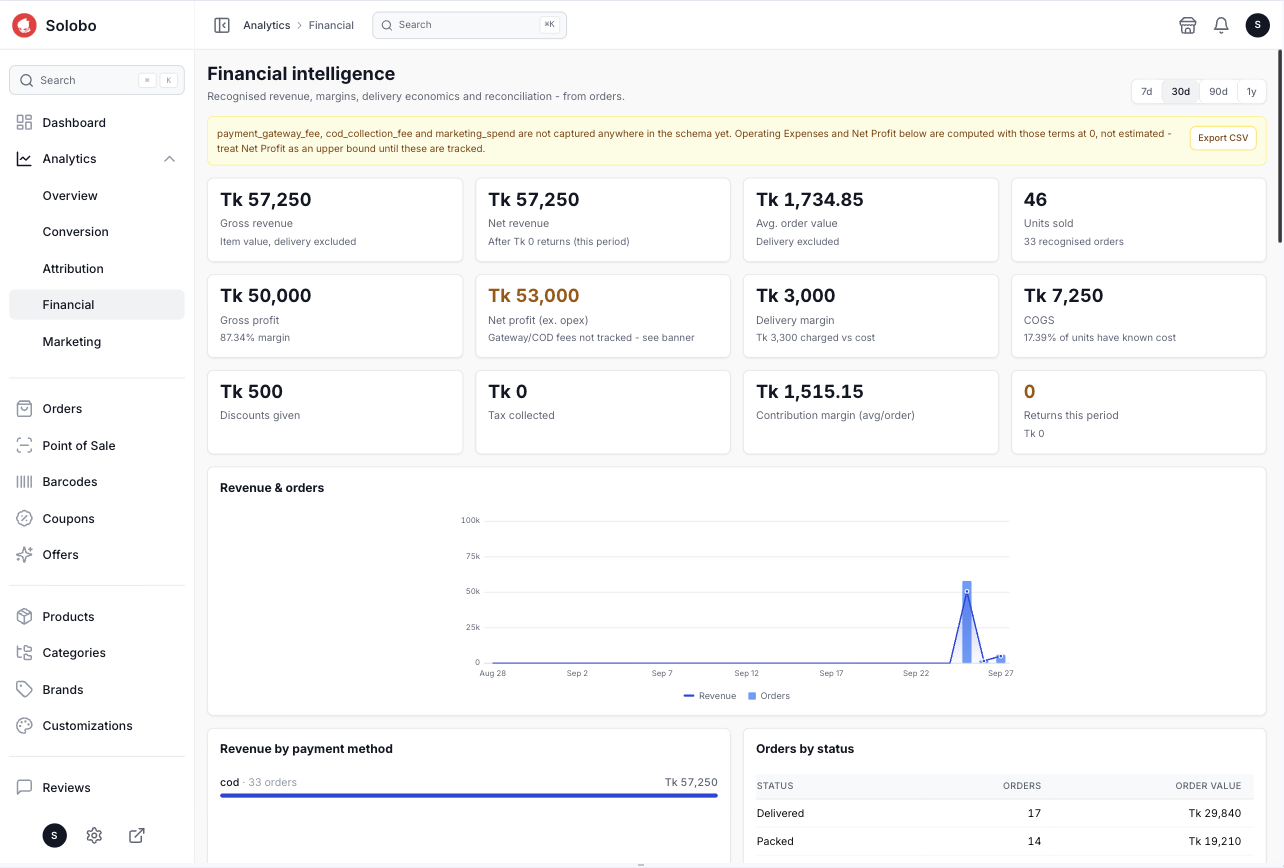Screen dimensions: 1284x868
Task: Open the storefront icon in the header
Action: [1188, 25]
